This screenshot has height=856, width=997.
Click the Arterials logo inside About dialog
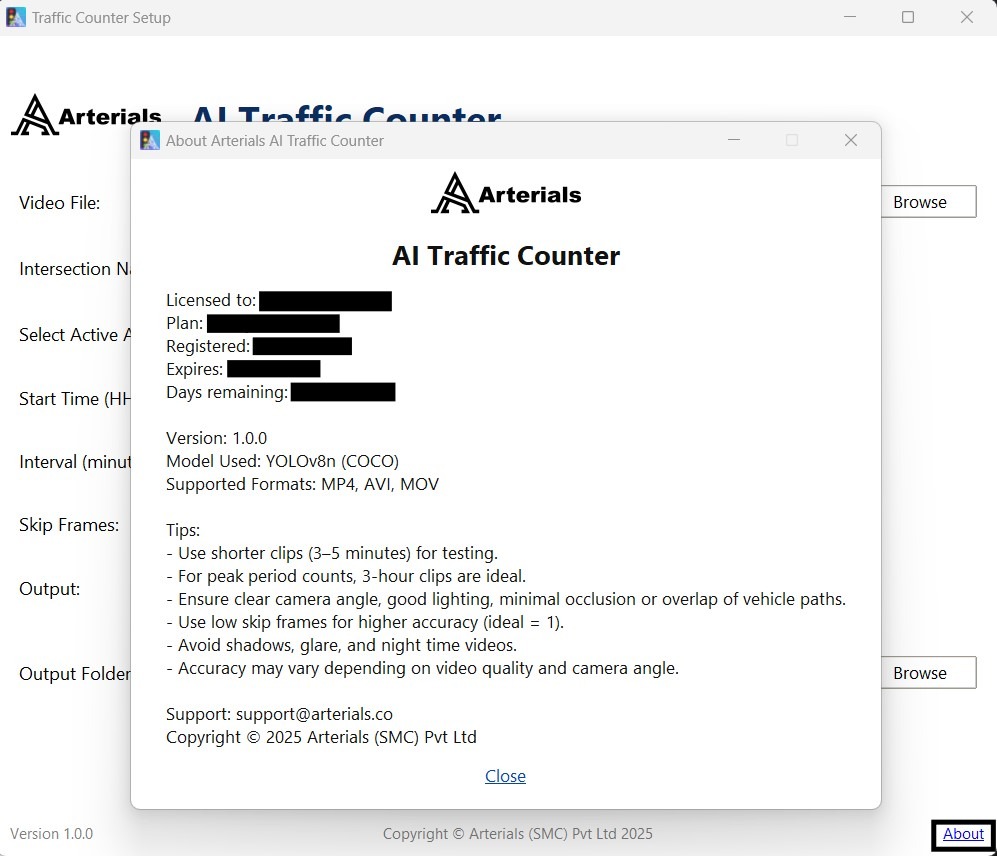(506, 193)
